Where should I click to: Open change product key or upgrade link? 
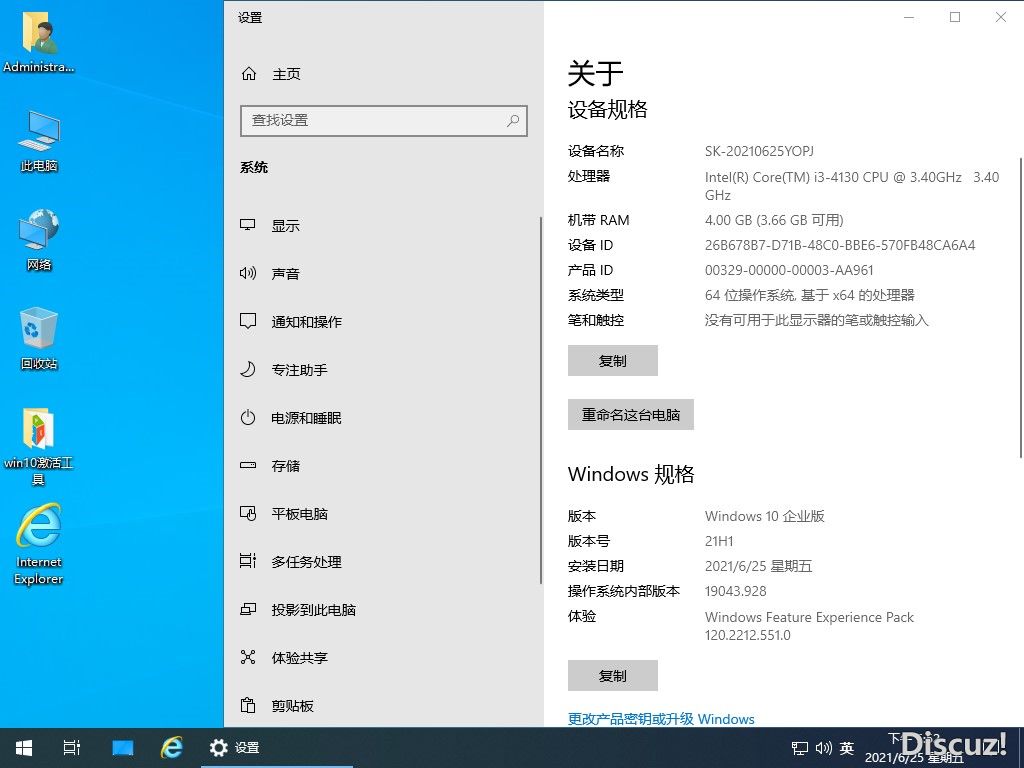661,719
